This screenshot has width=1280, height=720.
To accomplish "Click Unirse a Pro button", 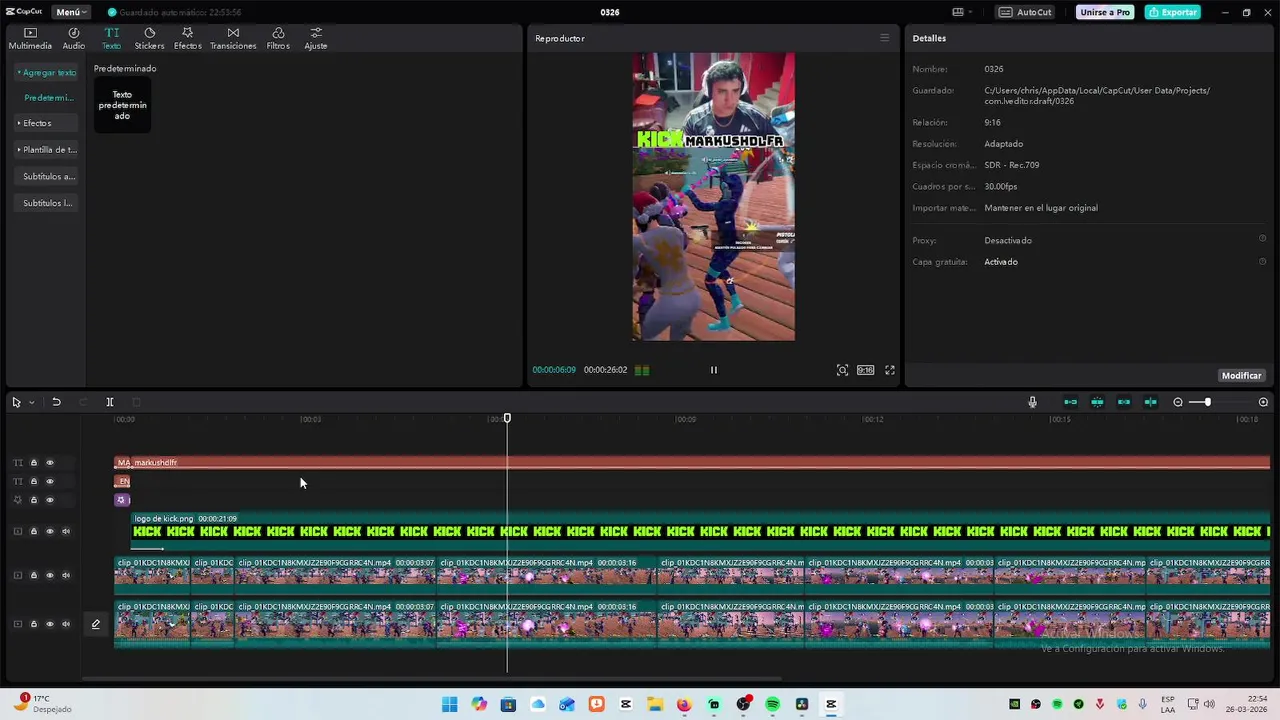I will (1105, 12).
